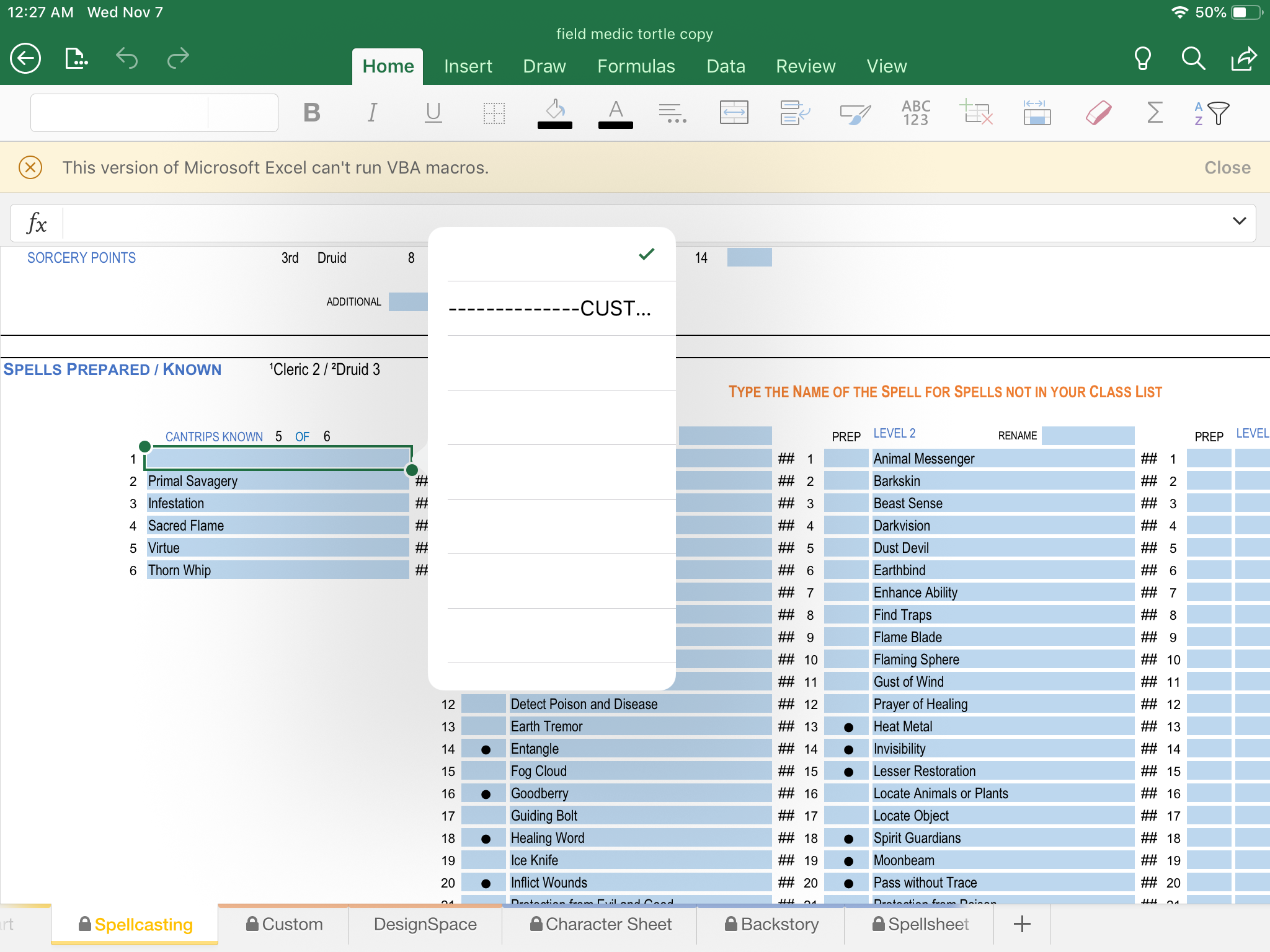
Task: Open Merge cells tool
Action: (x=734, y=113)
